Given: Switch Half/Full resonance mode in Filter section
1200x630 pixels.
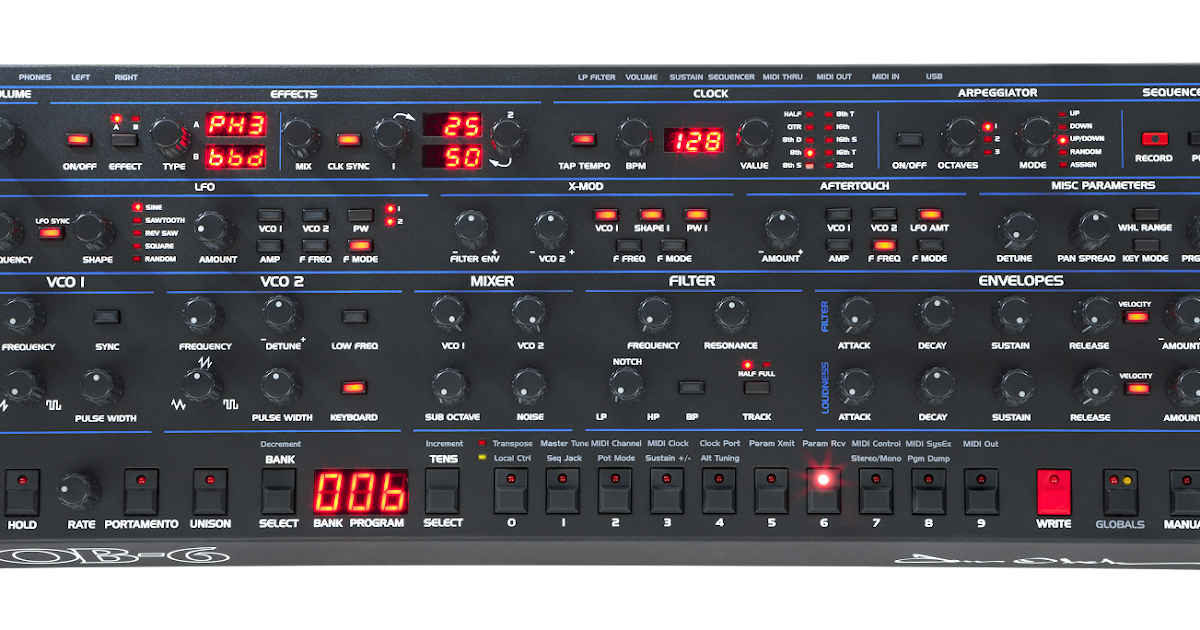Looking at the screenshot, I should tap(756, 388).
